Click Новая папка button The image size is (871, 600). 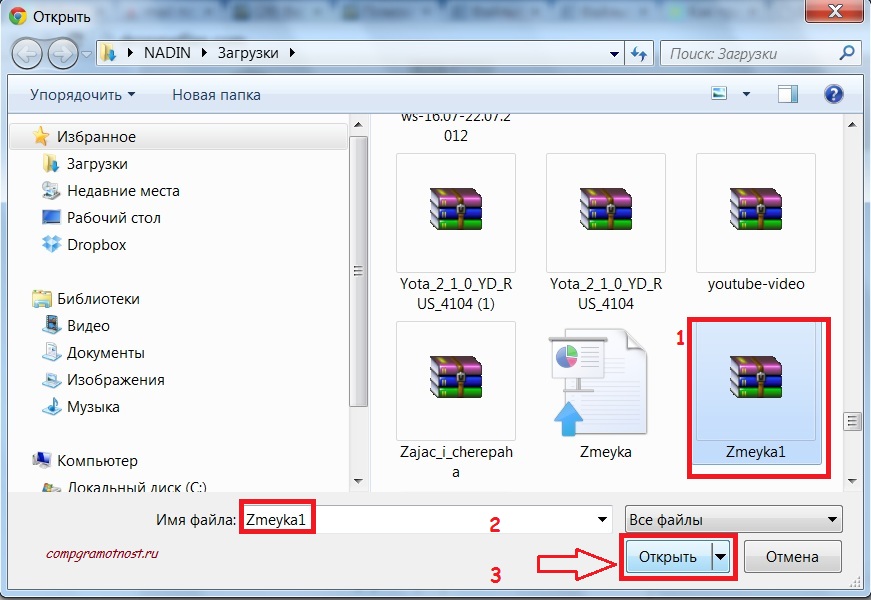(216, 94)
